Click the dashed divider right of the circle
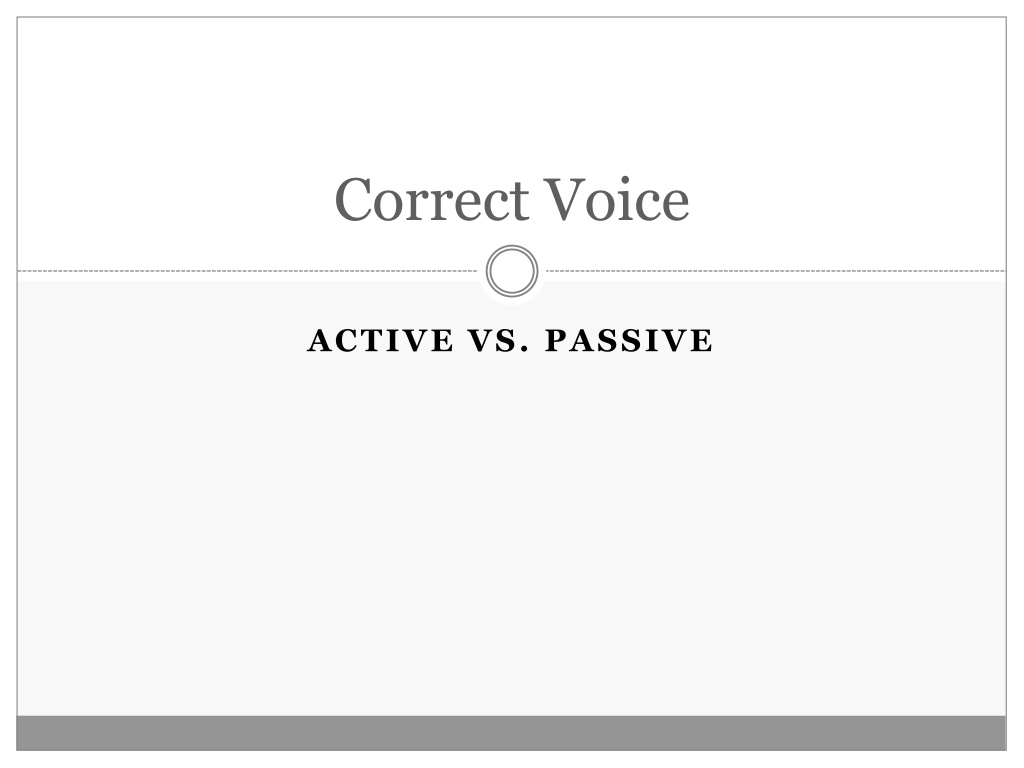Image resolution: width=1024 pixels, height=768 pixels. (x=776, y=270)
